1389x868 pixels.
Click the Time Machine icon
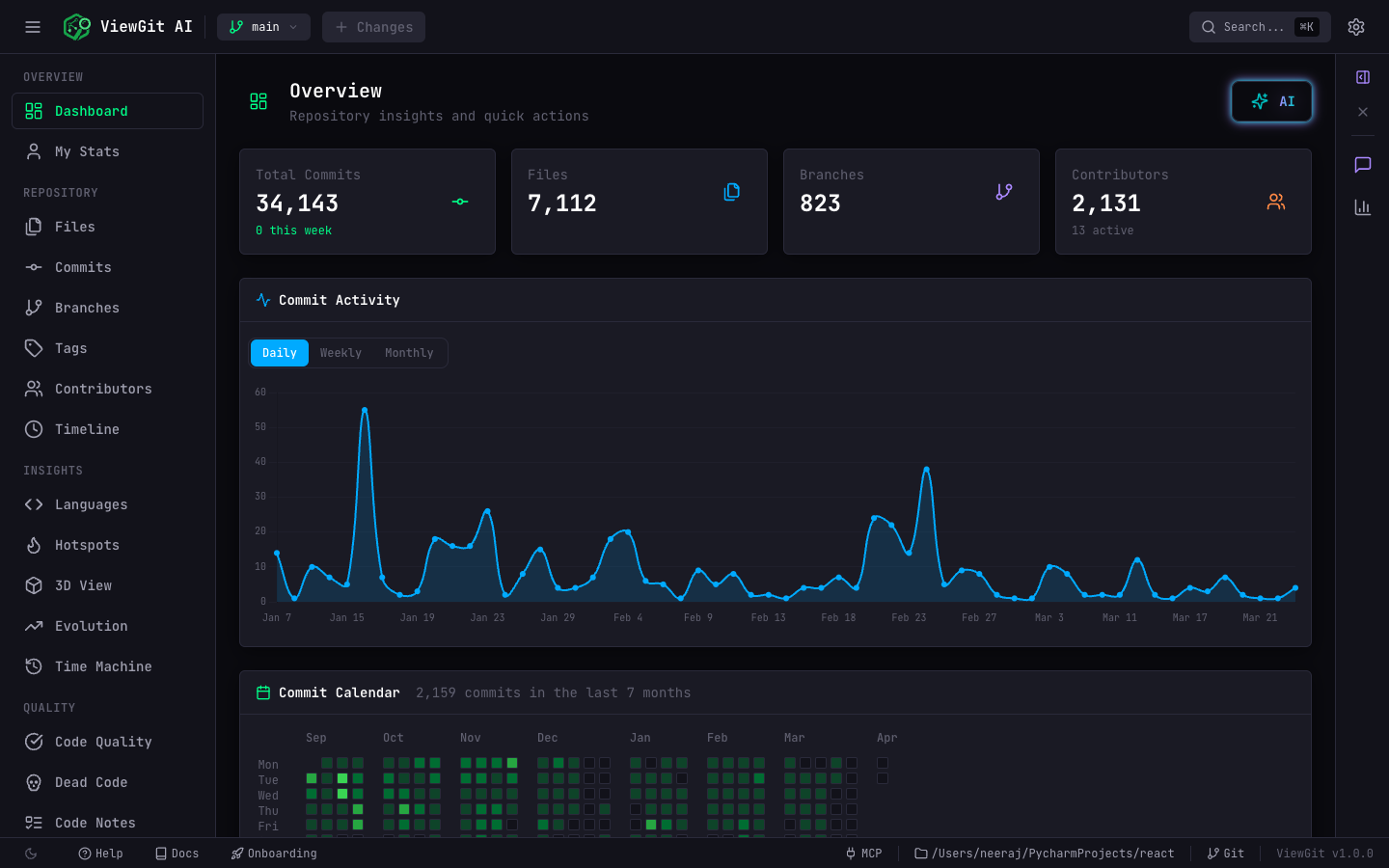click(x=32, y=666)
